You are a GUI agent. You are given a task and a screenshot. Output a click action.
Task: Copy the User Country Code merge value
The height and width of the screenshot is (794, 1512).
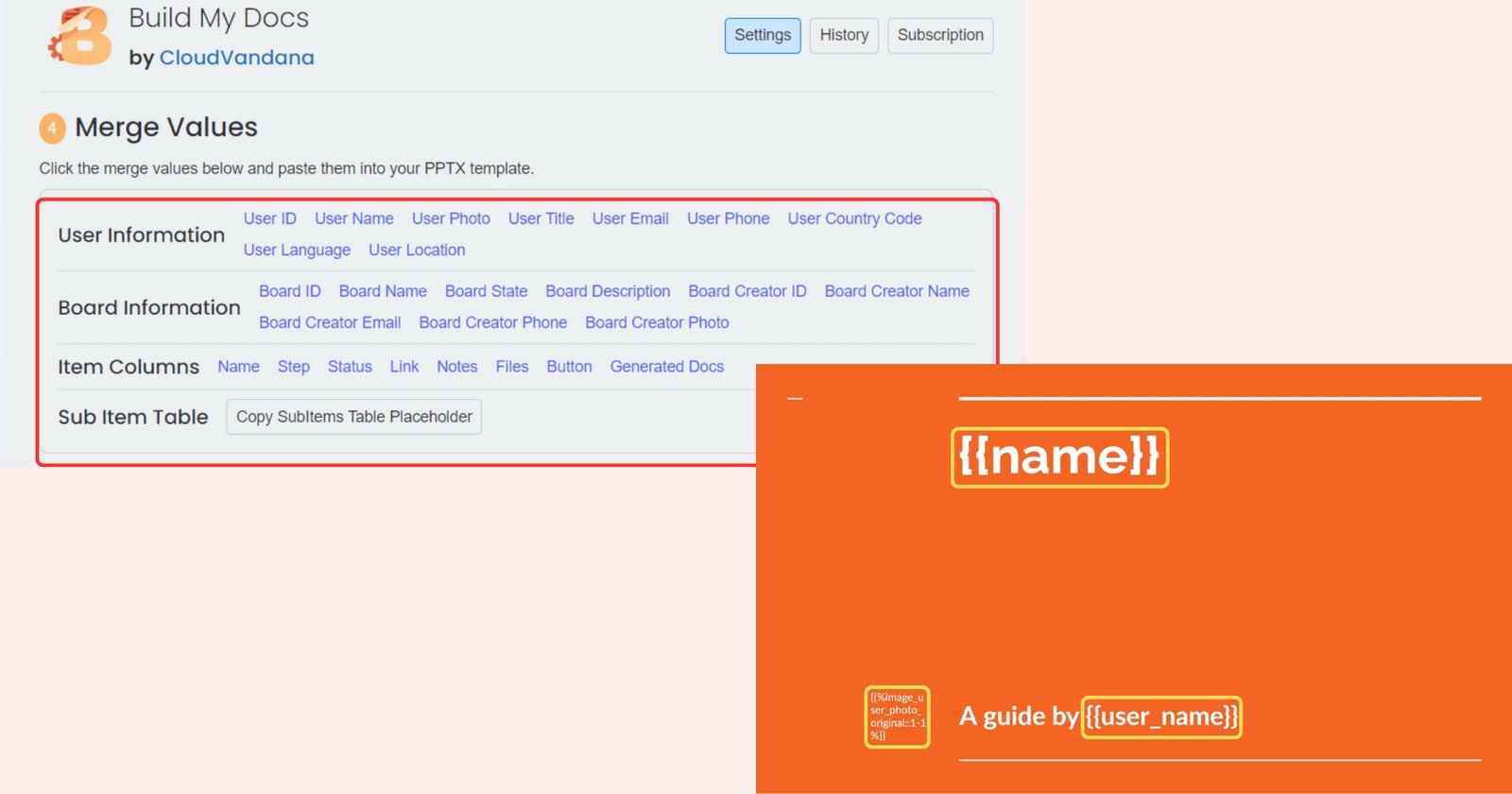tap(854, 218)
